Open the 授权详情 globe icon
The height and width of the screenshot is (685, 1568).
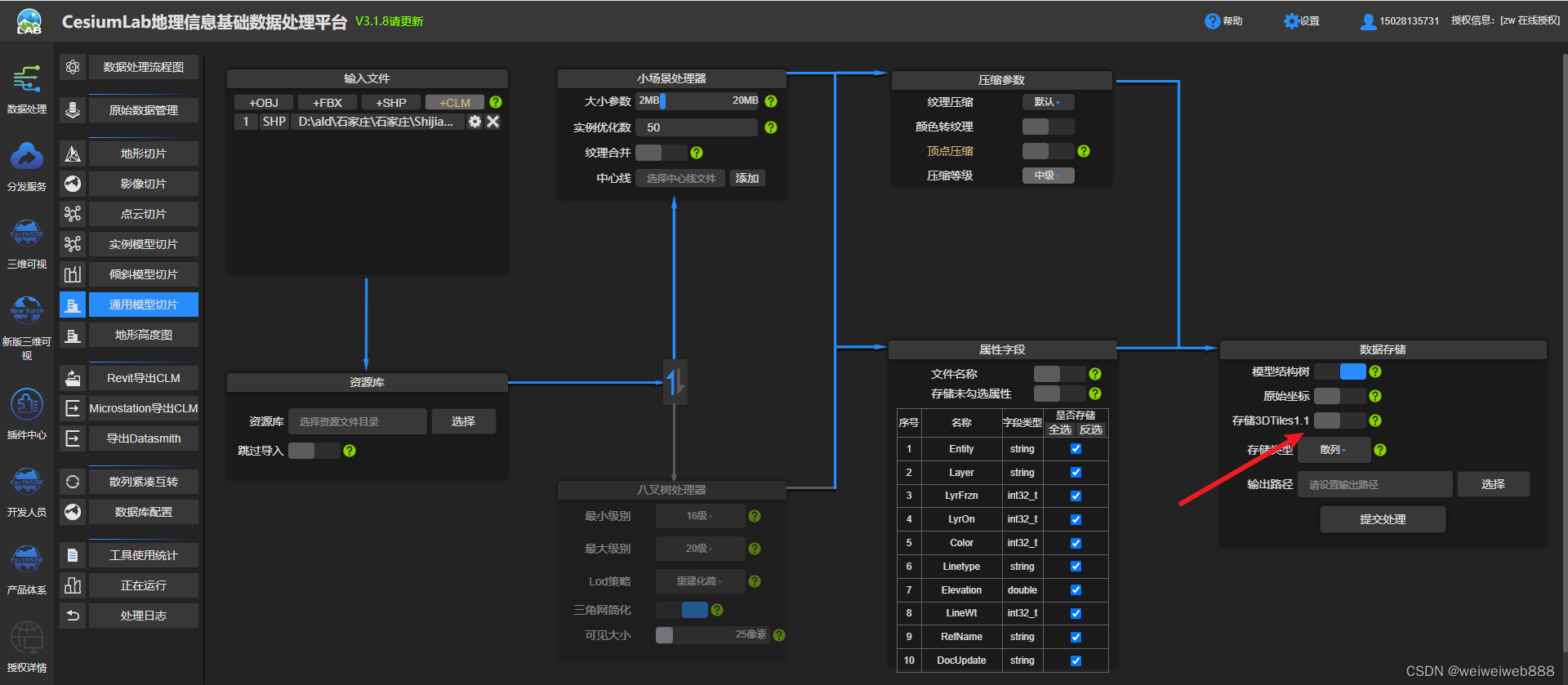click(x=27, y=637)
